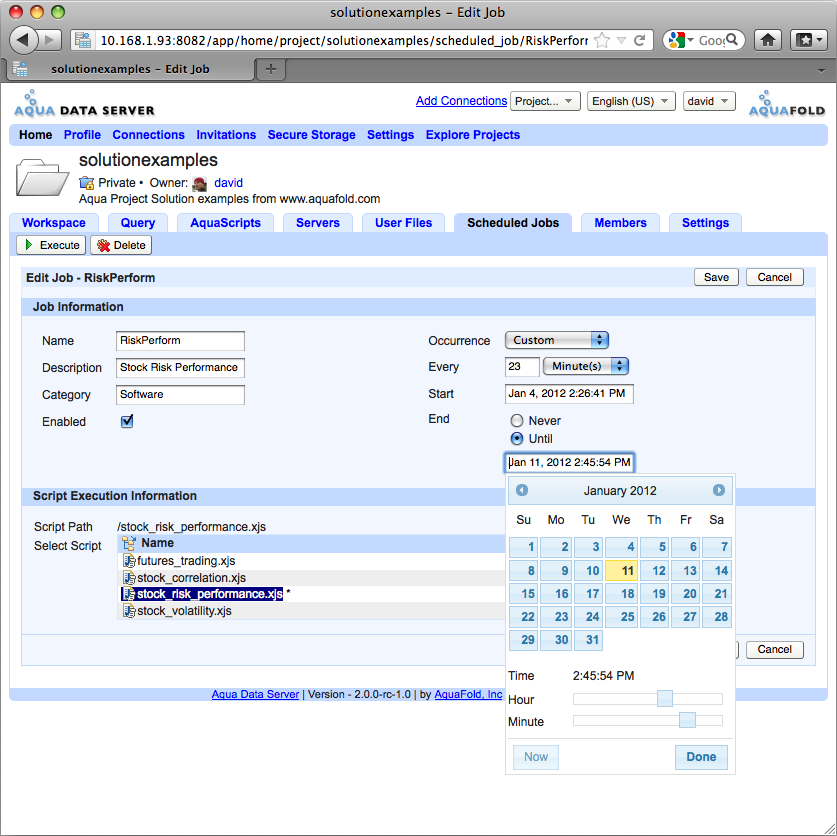Open the bookmarks menu icon
Screen dimensions: 837x836
[809, 40]
